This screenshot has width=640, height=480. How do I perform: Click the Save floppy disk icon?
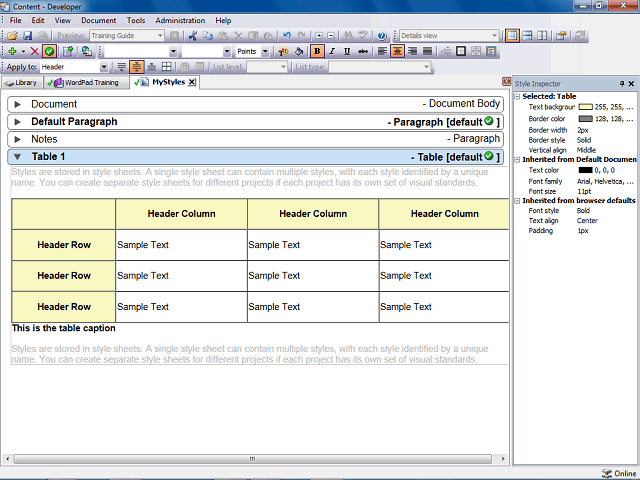tap(27, 36)
